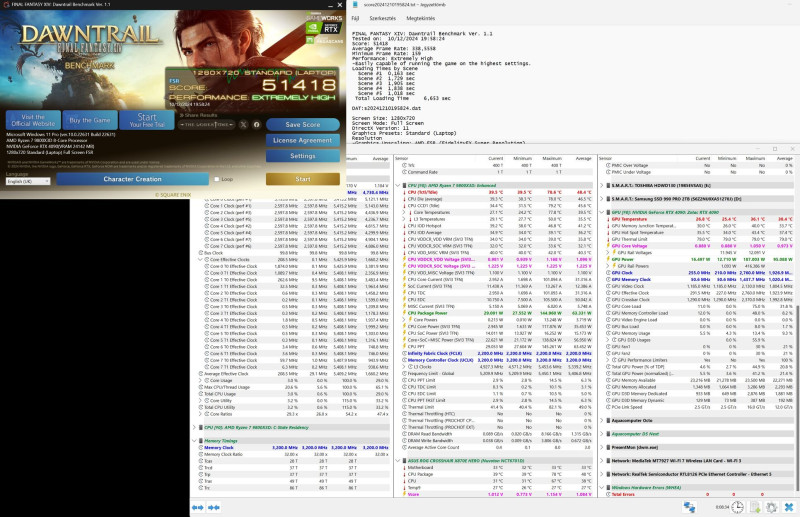This screenshot has width=800, height=517.
Task: Click the log file start icon in HWiNFO
Action: (755, 507)
